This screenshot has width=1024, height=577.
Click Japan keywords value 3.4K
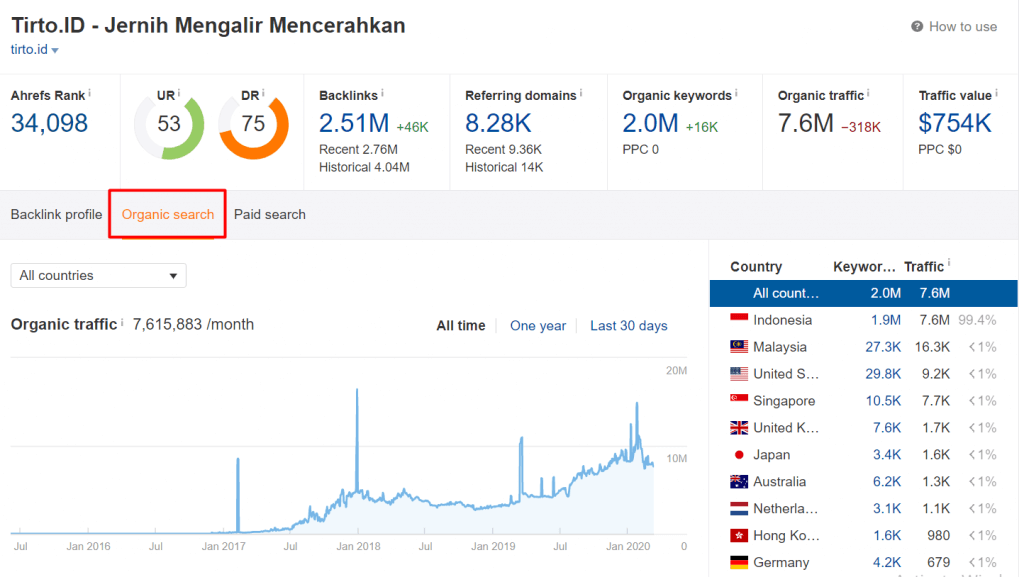pyautogui.click(x=887, y=455)
